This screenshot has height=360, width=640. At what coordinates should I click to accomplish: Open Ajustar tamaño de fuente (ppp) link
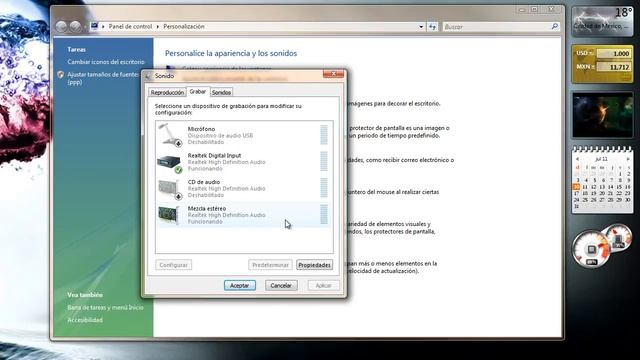click(104, 78)
